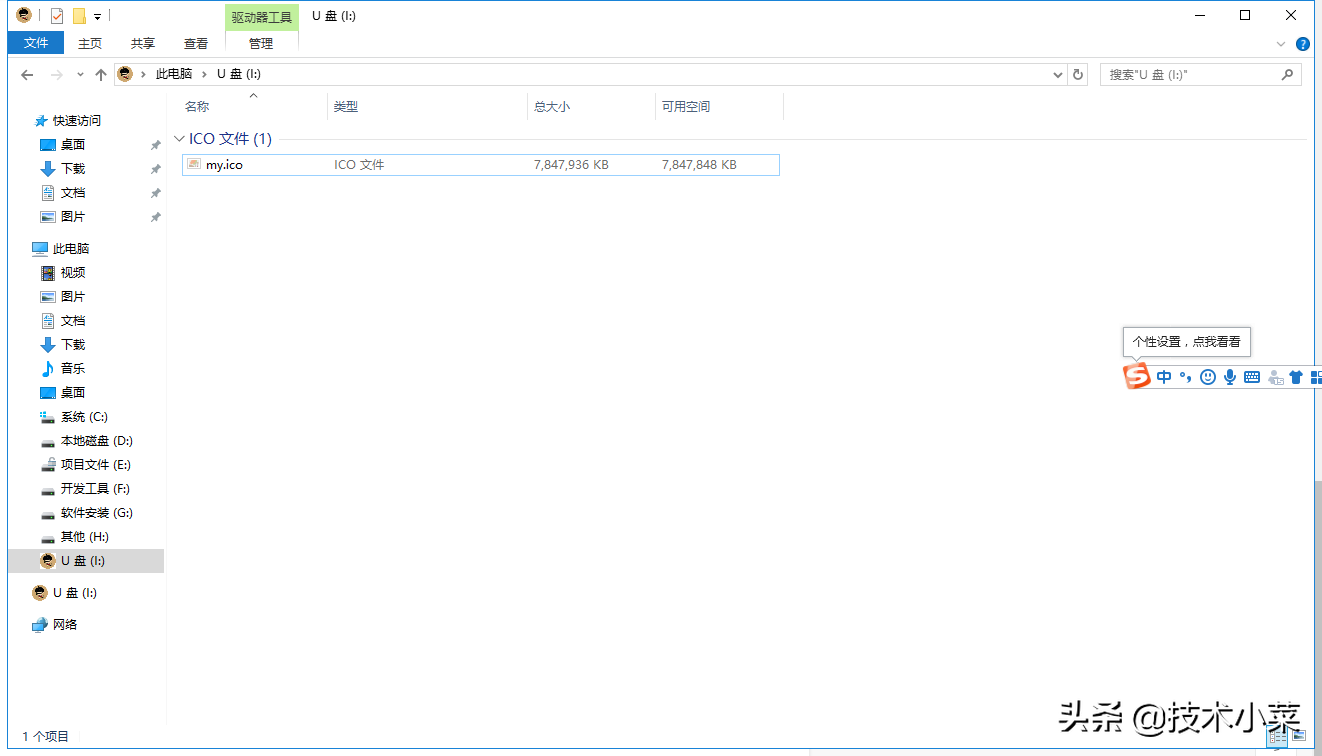Switch to the 共享 ribbon tab
The height and width of the screenshot is (756, 1322).
143,43
